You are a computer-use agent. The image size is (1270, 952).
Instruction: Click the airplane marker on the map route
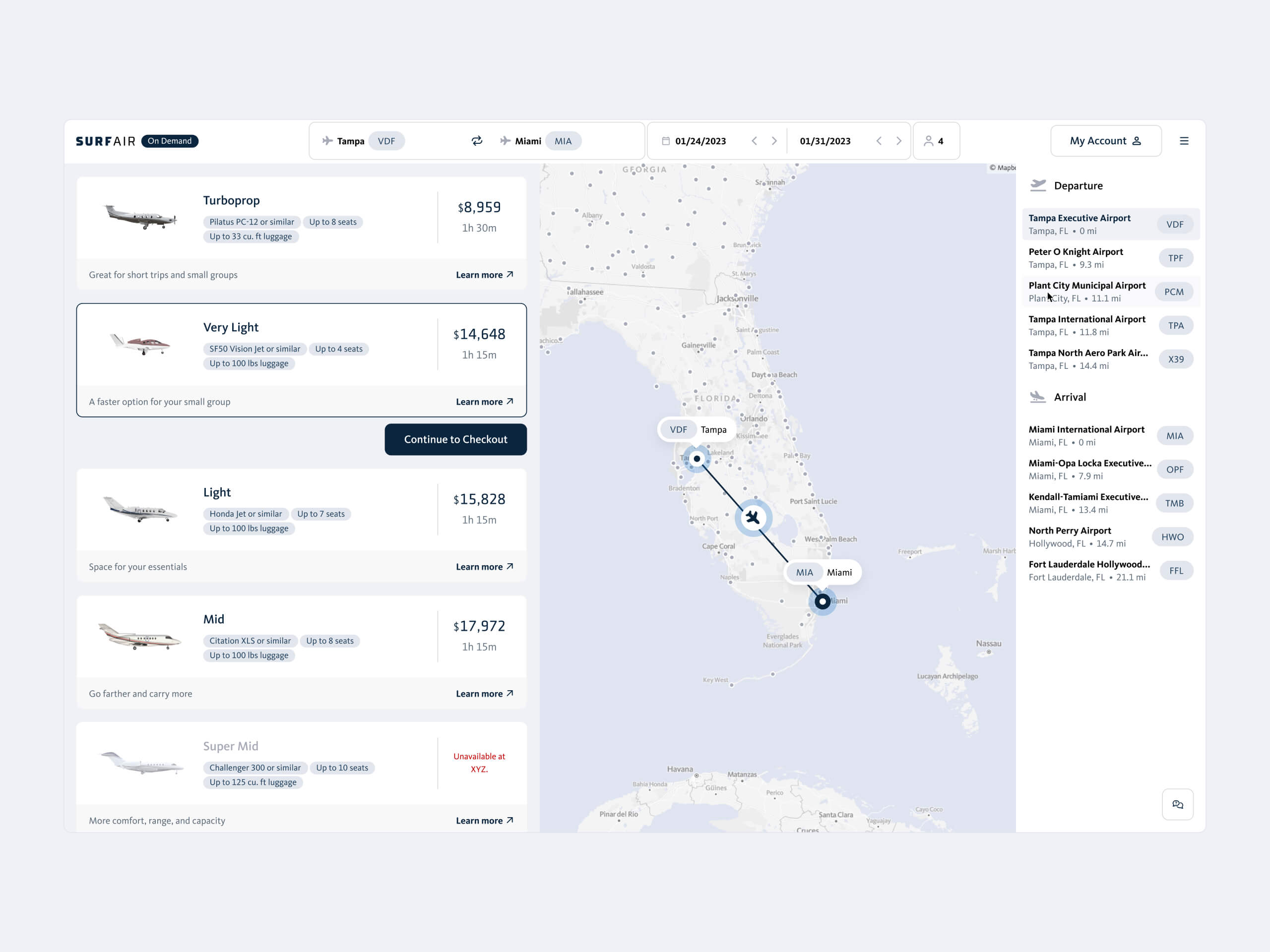pos(753,518)
